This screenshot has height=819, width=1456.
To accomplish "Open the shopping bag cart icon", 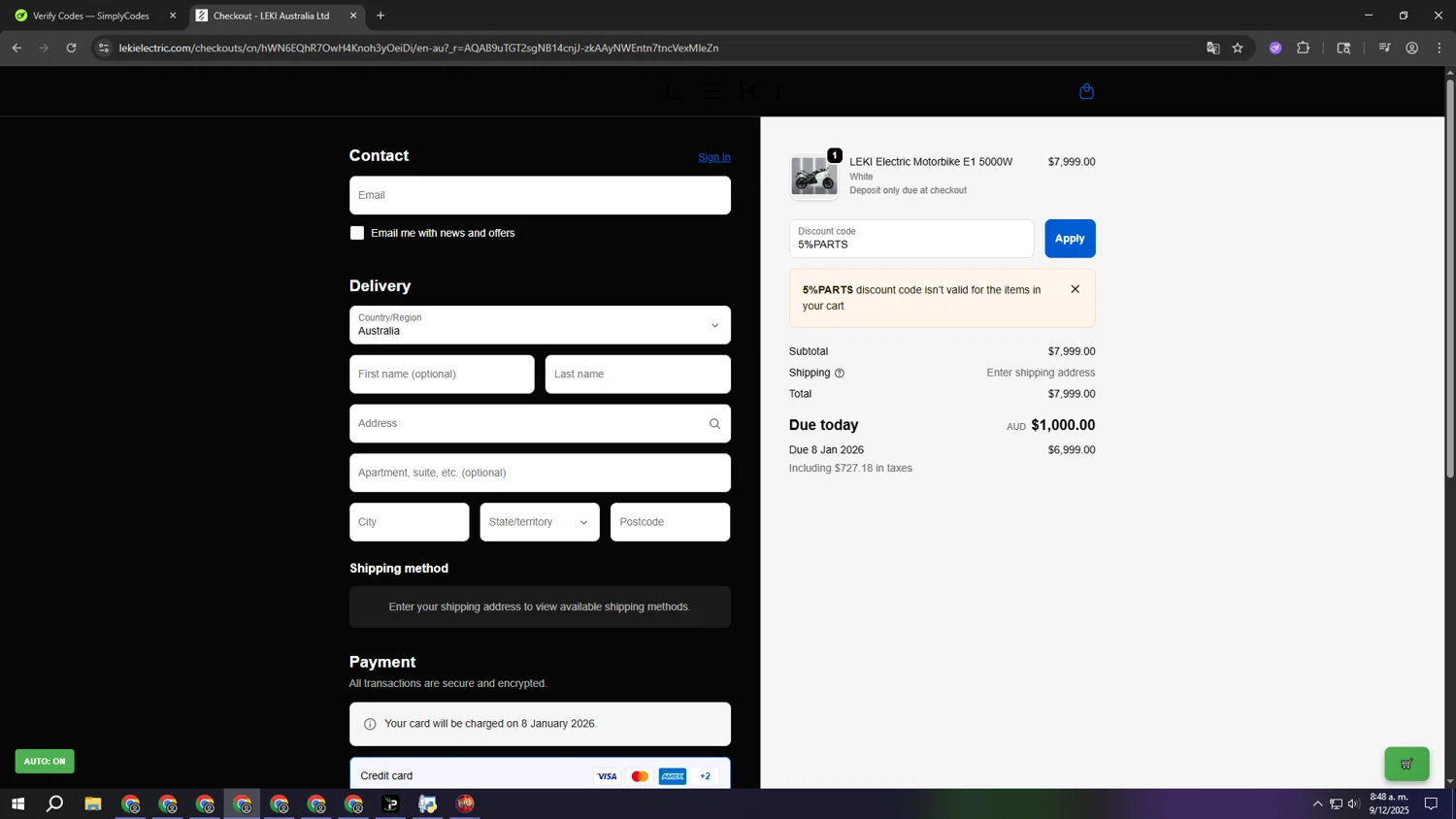I will point(1086,91).
